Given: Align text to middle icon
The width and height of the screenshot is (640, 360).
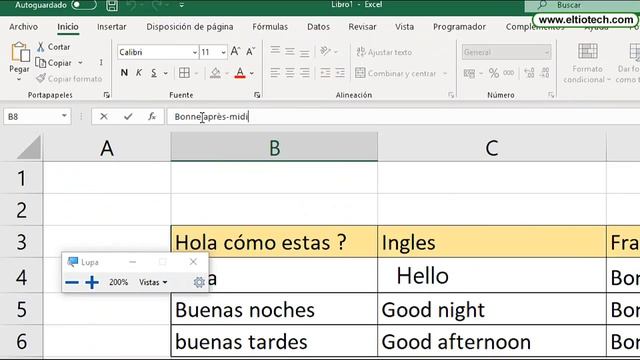Looking at the screenshot, I should 290,51.
